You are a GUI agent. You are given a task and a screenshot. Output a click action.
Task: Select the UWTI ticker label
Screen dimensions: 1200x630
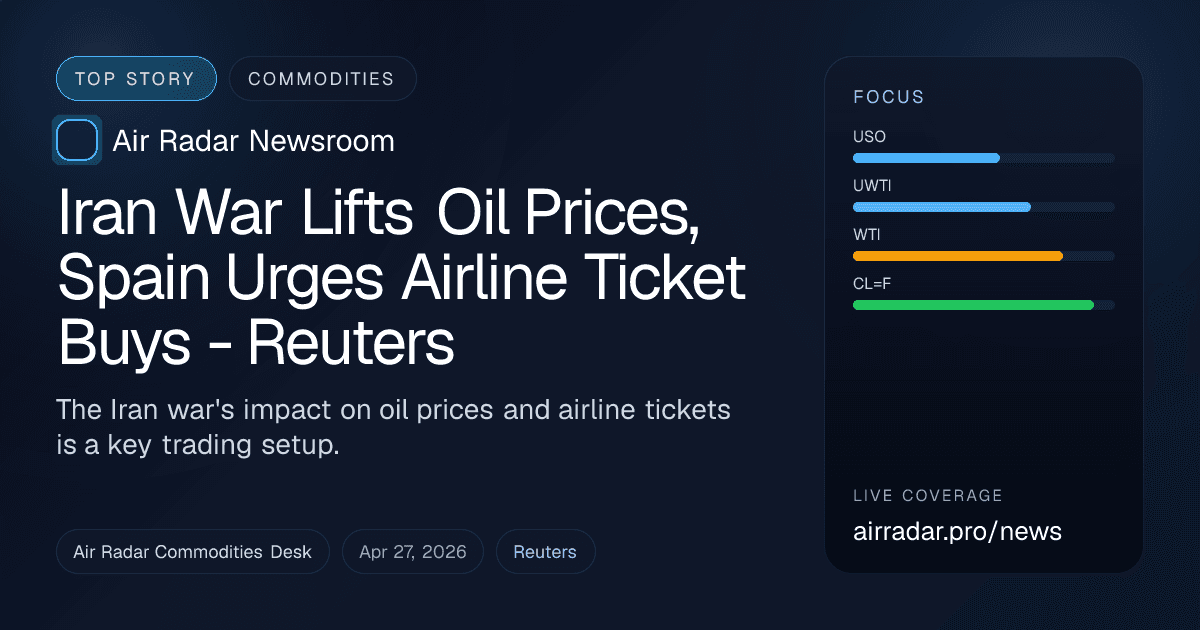872,186
